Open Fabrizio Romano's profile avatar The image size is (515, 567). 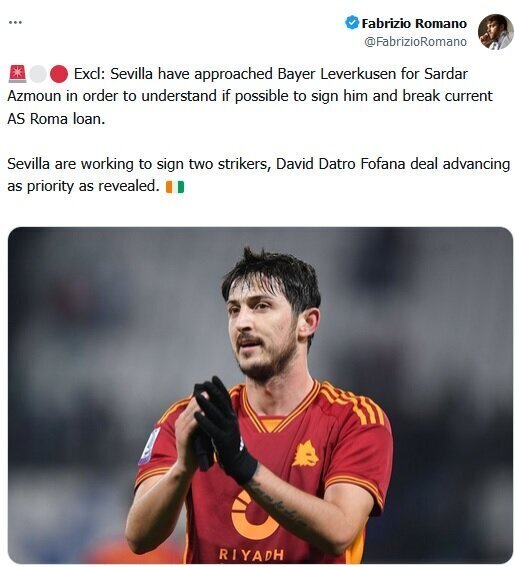point(495,31)
